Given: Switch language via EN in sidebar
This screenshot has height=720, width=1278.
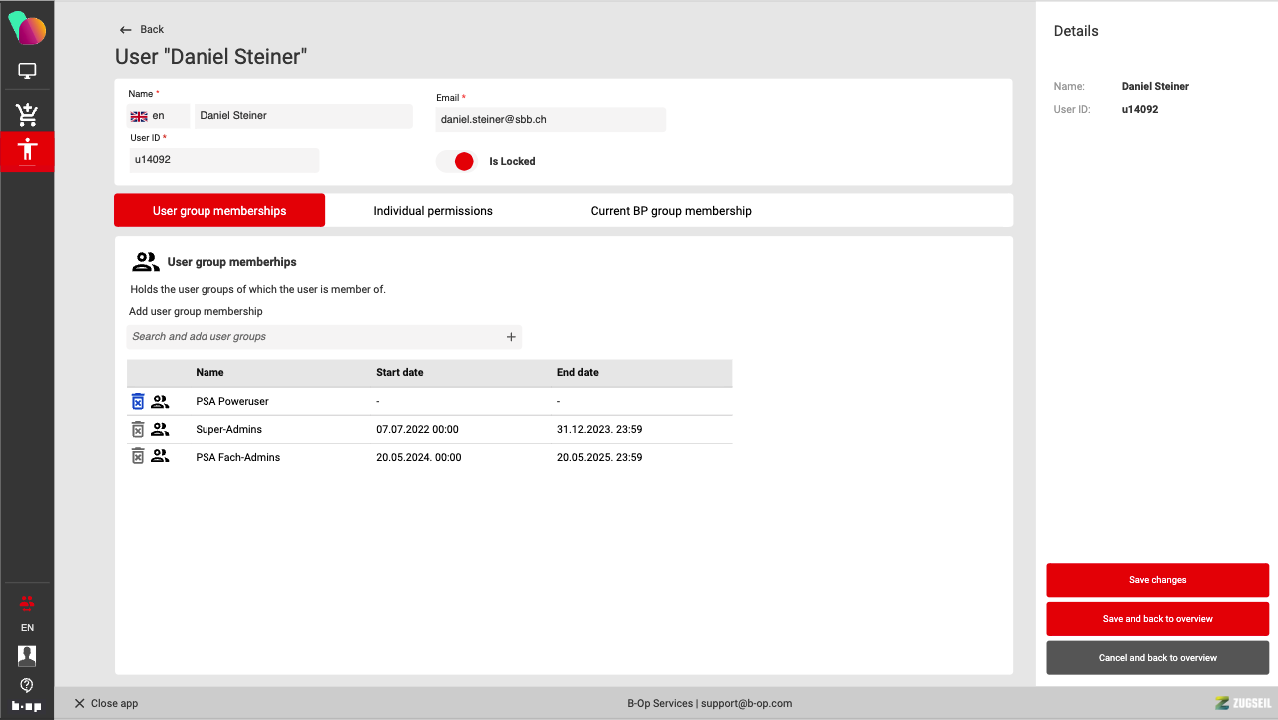Looking at the screenshot, I should [27, 628].
